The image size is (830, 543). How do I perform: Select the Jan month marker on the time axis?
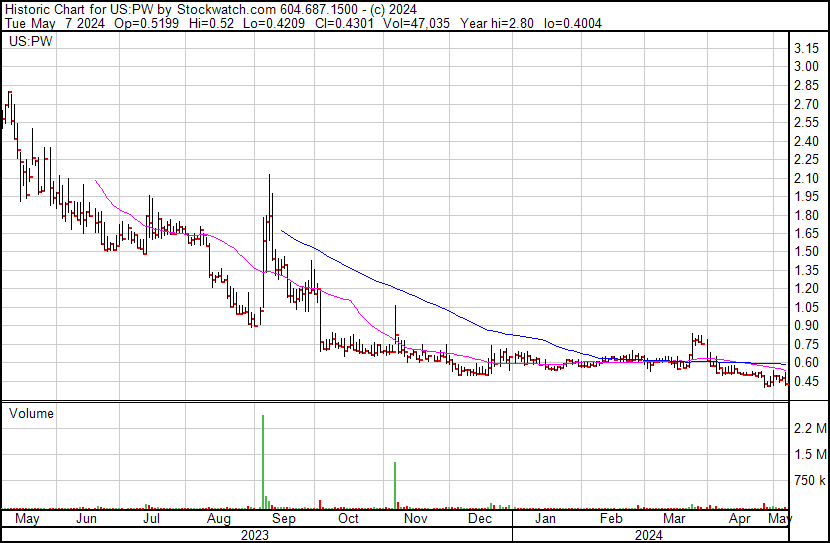(x=545, y=520)
